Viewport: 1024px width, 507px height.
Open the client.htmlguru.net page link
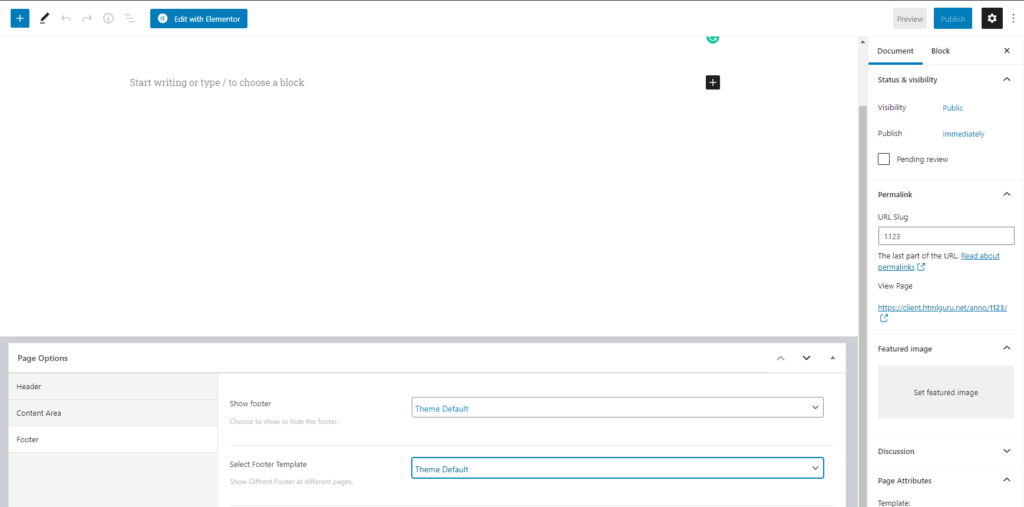click(x=942, y=307)
